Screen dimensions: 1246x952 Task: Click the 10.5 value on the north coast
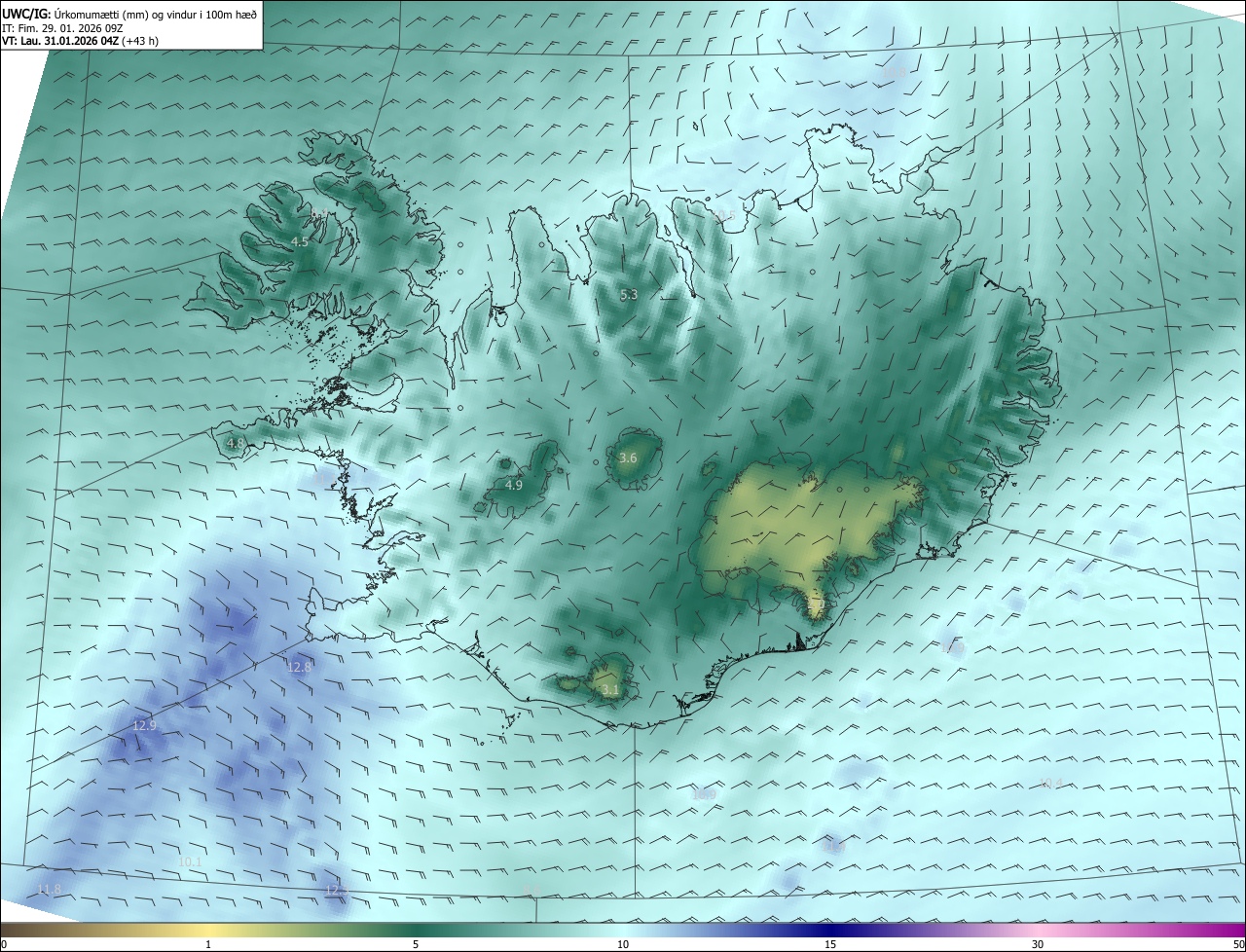[722, 215]
